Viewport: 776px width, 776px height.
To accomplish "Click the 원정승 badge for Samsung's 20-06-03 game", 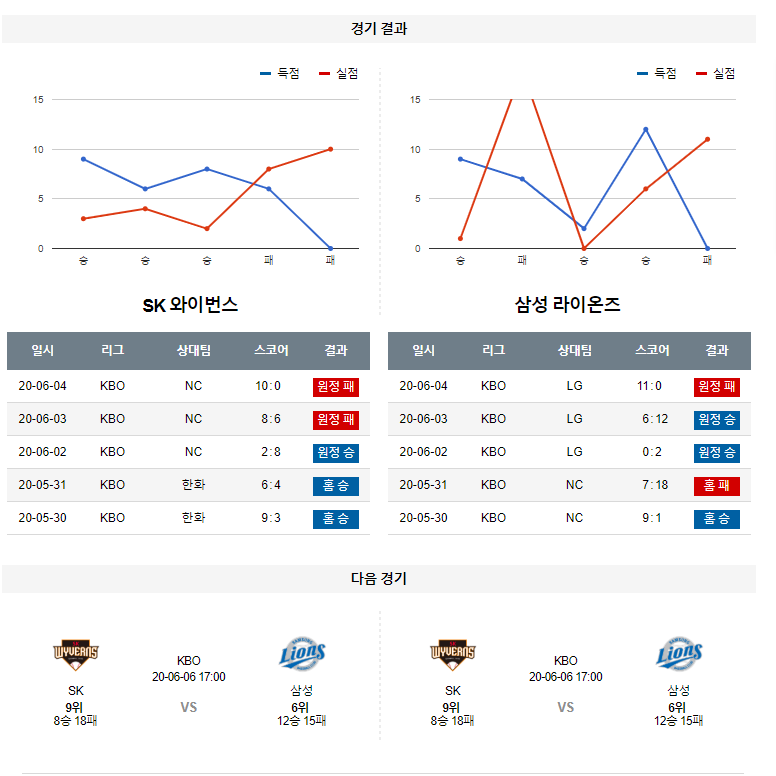I will (x=717, y=420).
